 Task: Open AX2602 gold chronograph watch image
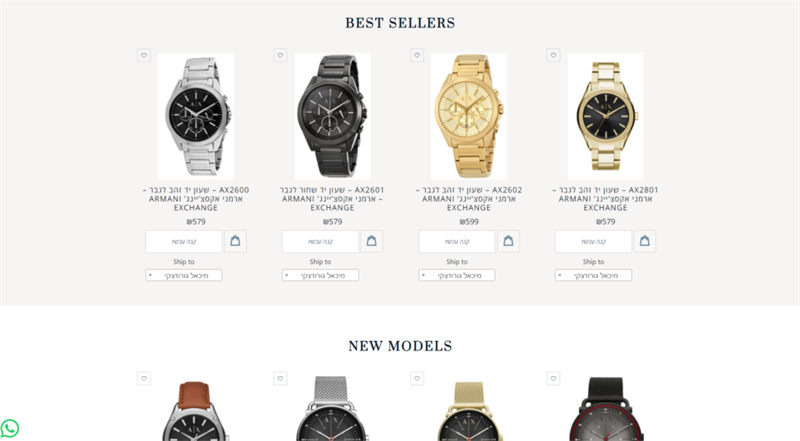469,116
